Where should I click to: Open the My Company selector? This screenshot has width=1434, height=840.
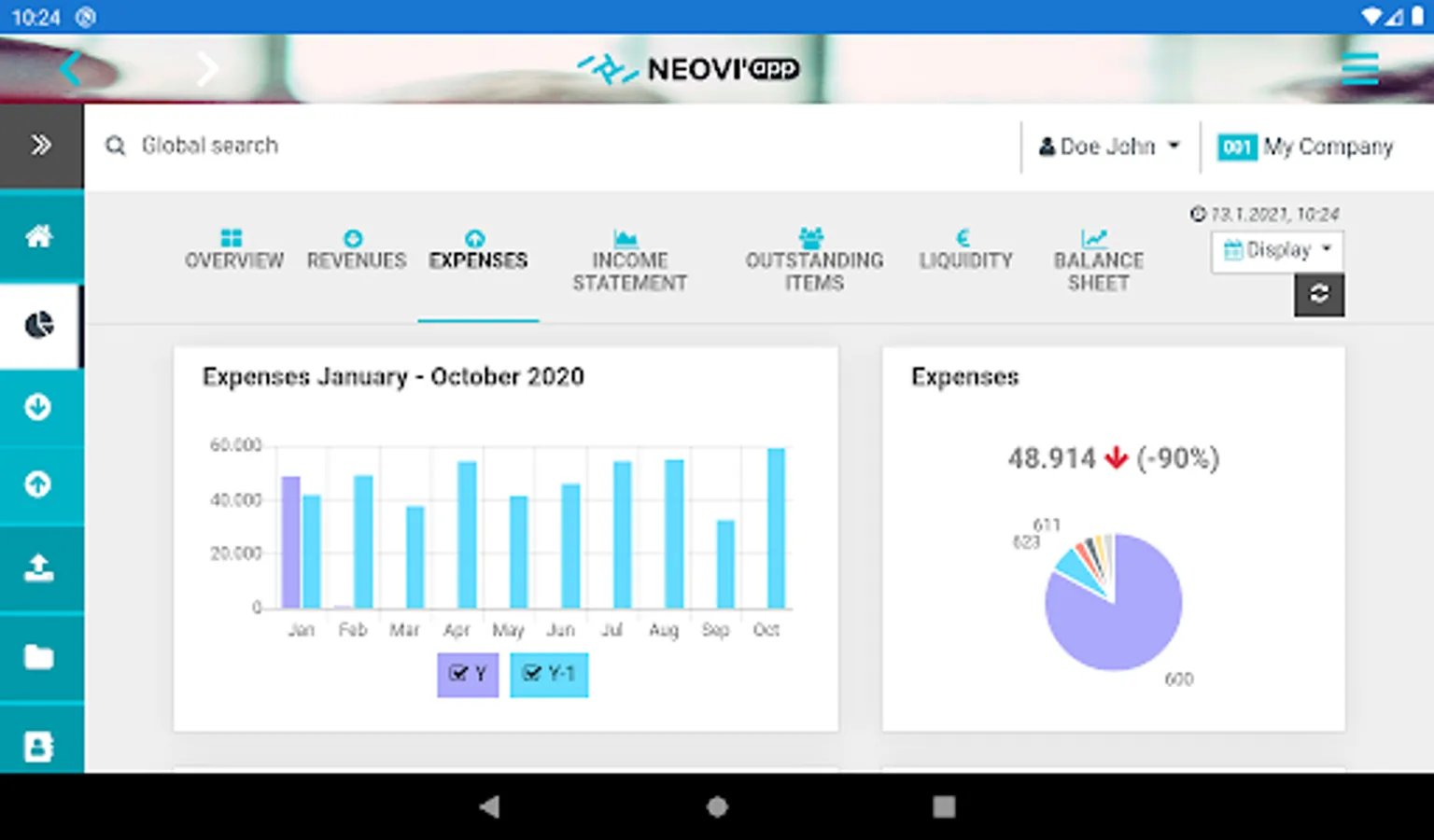1305,147
